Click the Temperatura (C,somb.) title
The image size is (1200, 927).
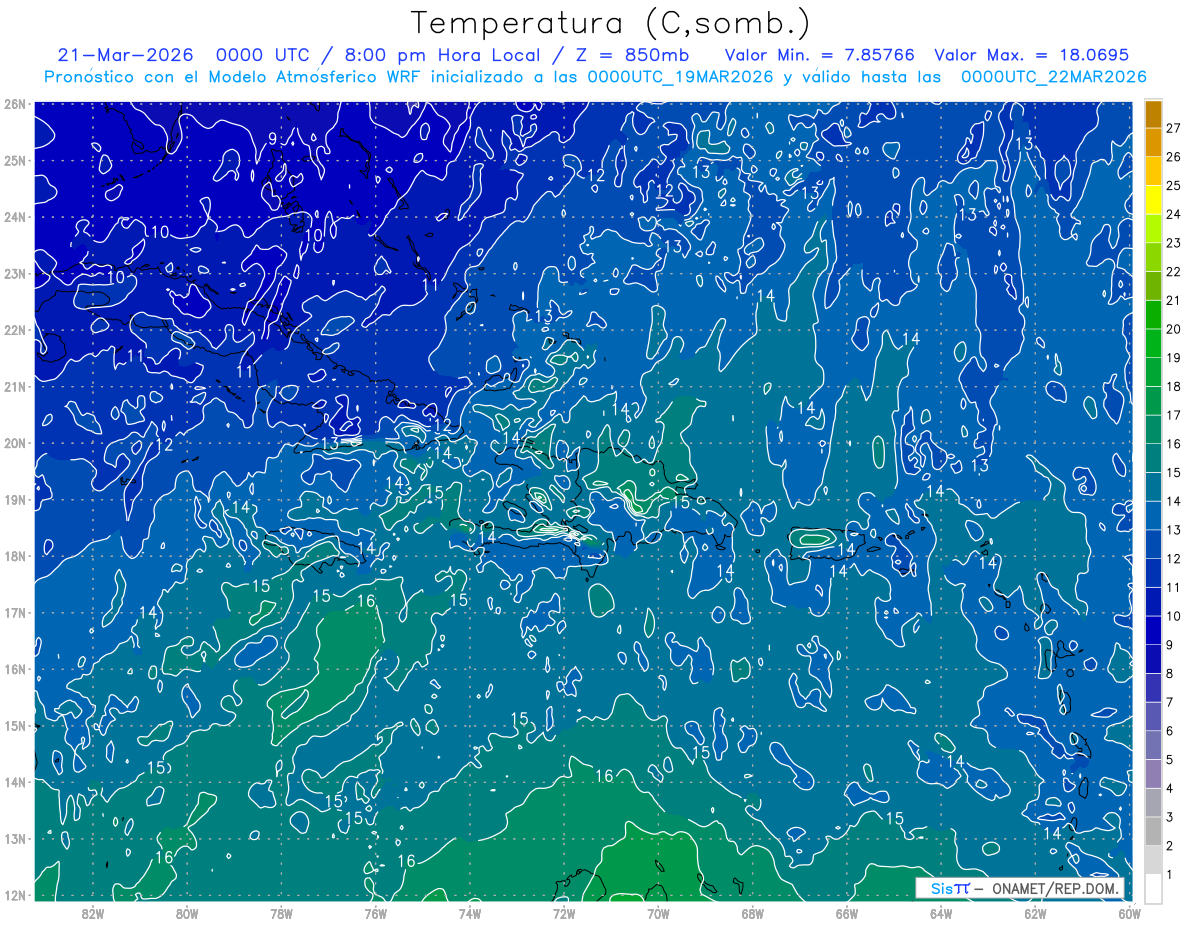coord(610,23)
